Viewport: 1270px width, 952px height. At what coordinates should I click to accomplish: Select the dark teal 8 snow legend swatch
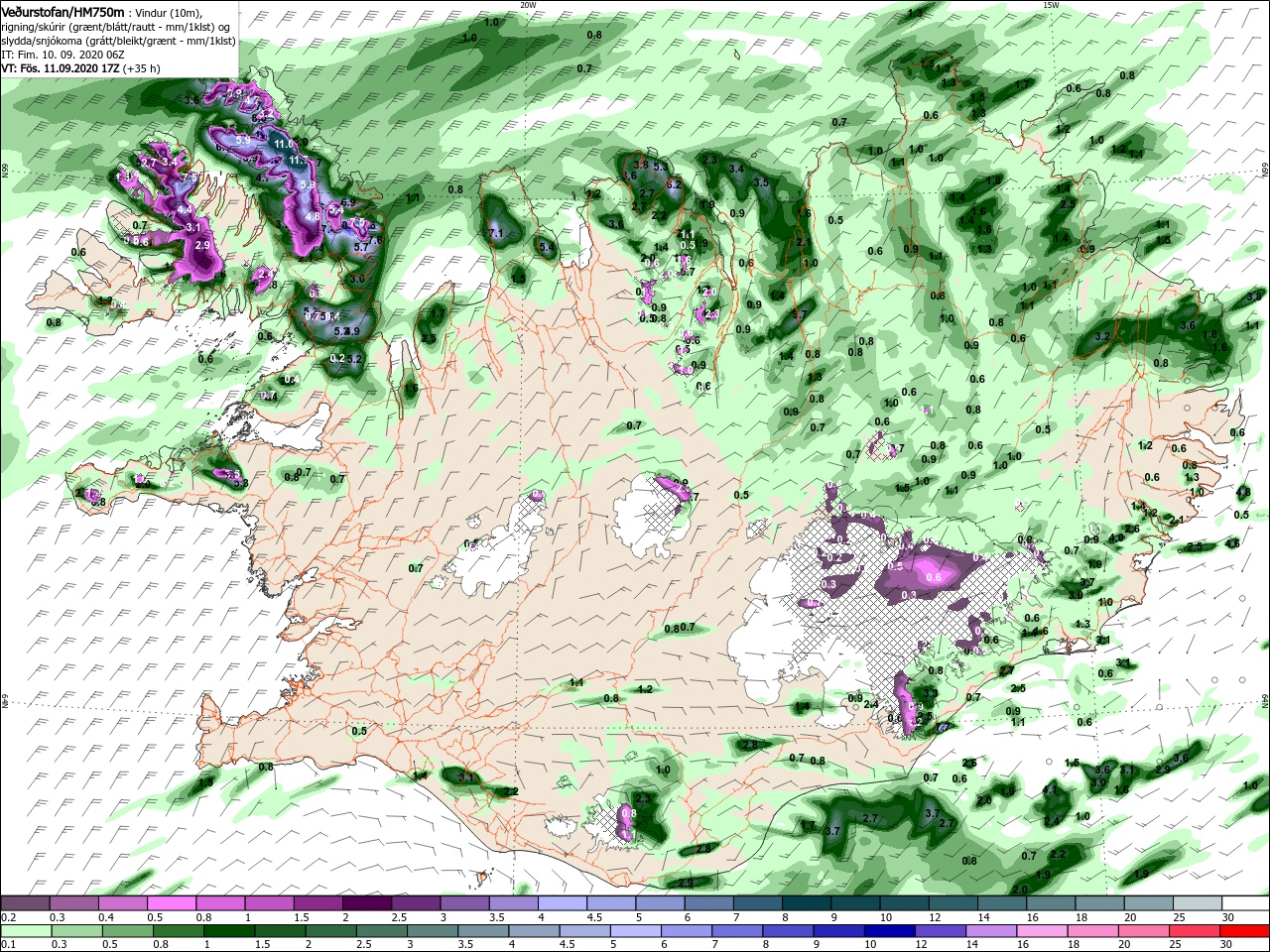[x=807, y=902]
